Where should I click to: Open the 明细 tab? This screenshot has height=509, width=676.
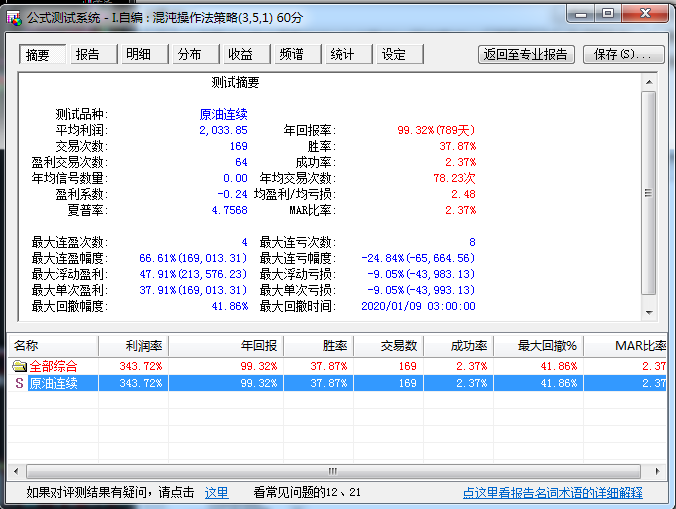(139, 54)
